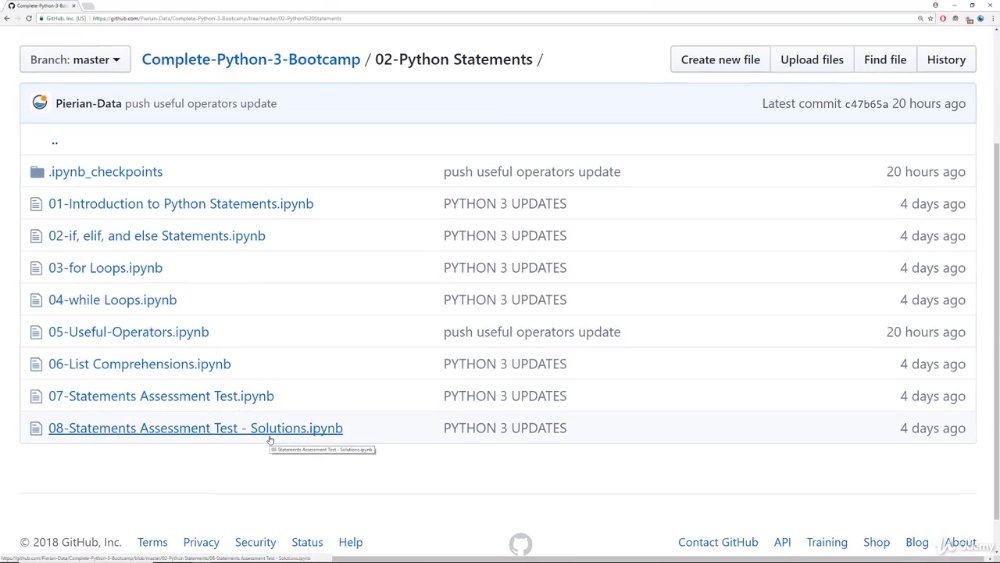The image size is (1000, 563).
Task: Open the Security footer link
Action: pyautogui.click(x=255, y=542)
